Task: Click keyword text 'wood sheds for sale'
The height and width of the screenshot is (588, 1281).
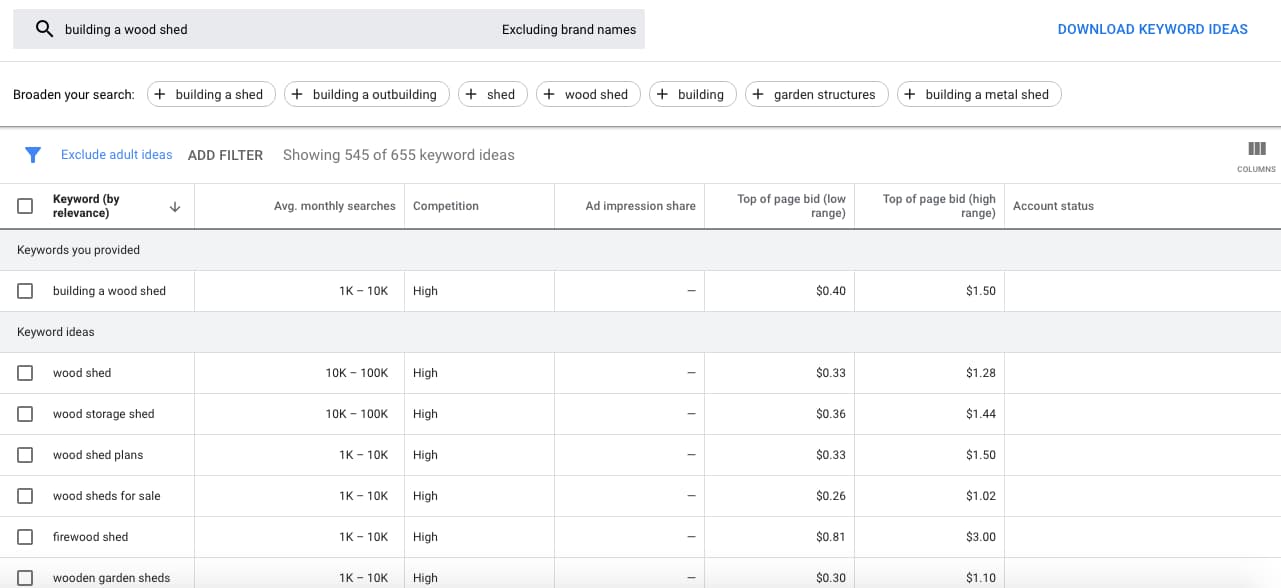Action: tap(107, 496)
